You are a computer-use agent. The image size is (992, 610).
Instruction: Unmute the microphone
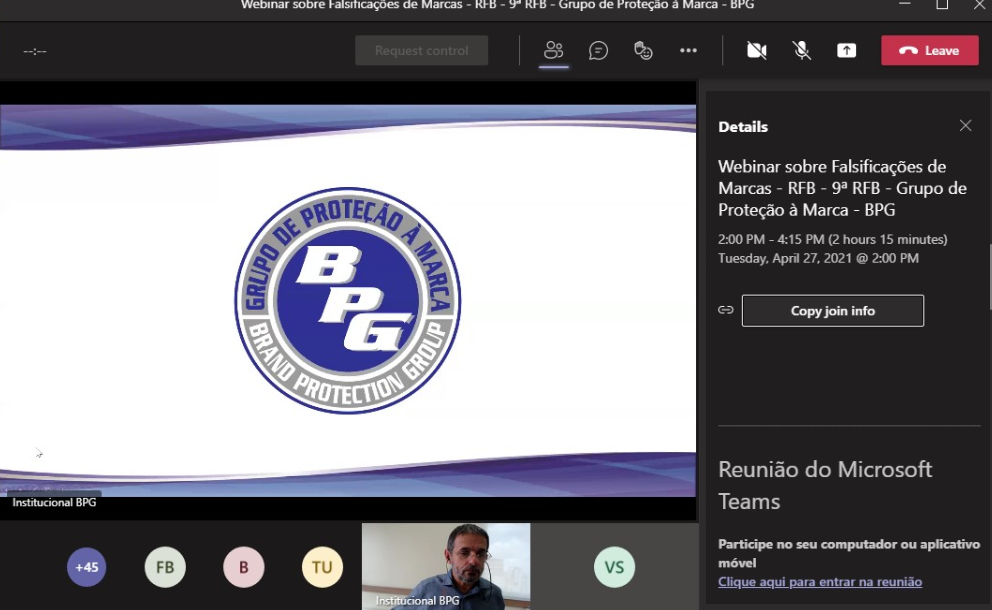[801, 51]
